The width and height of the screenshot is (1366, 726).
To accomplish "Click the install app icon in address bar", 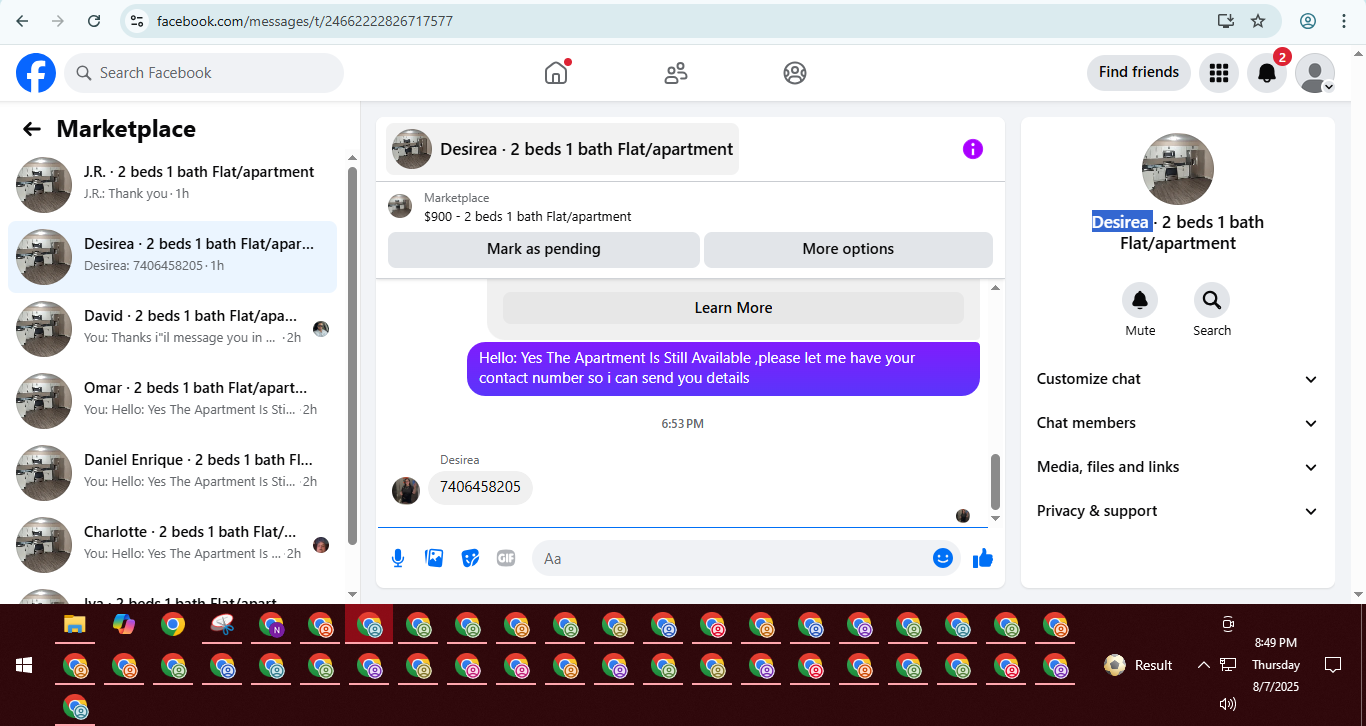I will click(1226, 21).
